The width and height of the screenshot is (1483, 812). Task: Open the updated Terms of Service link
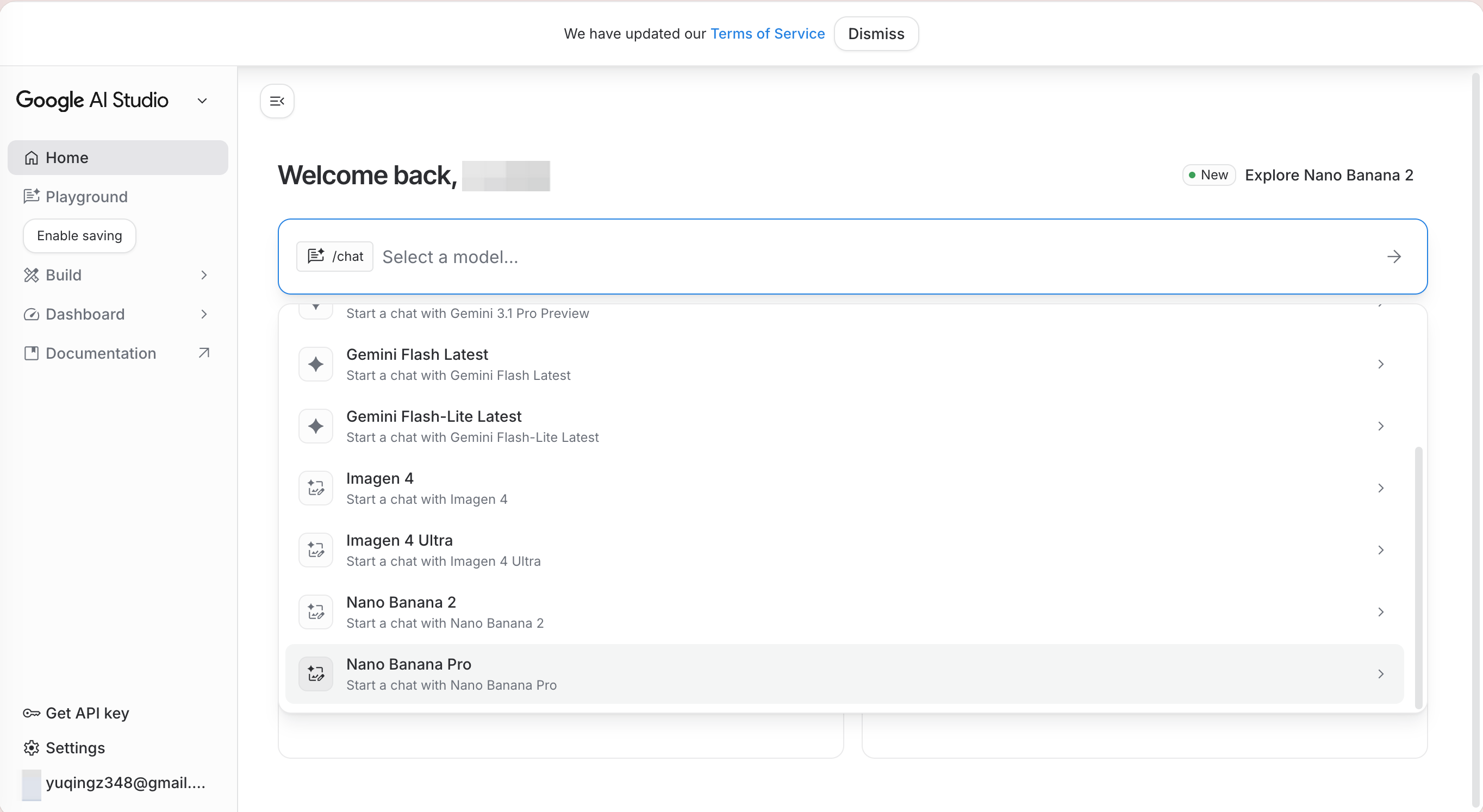point(768,33)
